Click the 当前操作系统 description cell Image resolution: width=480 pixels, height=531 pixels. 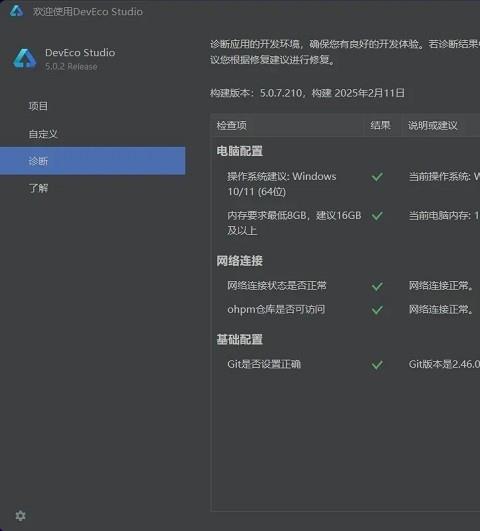tap(444, 176)
